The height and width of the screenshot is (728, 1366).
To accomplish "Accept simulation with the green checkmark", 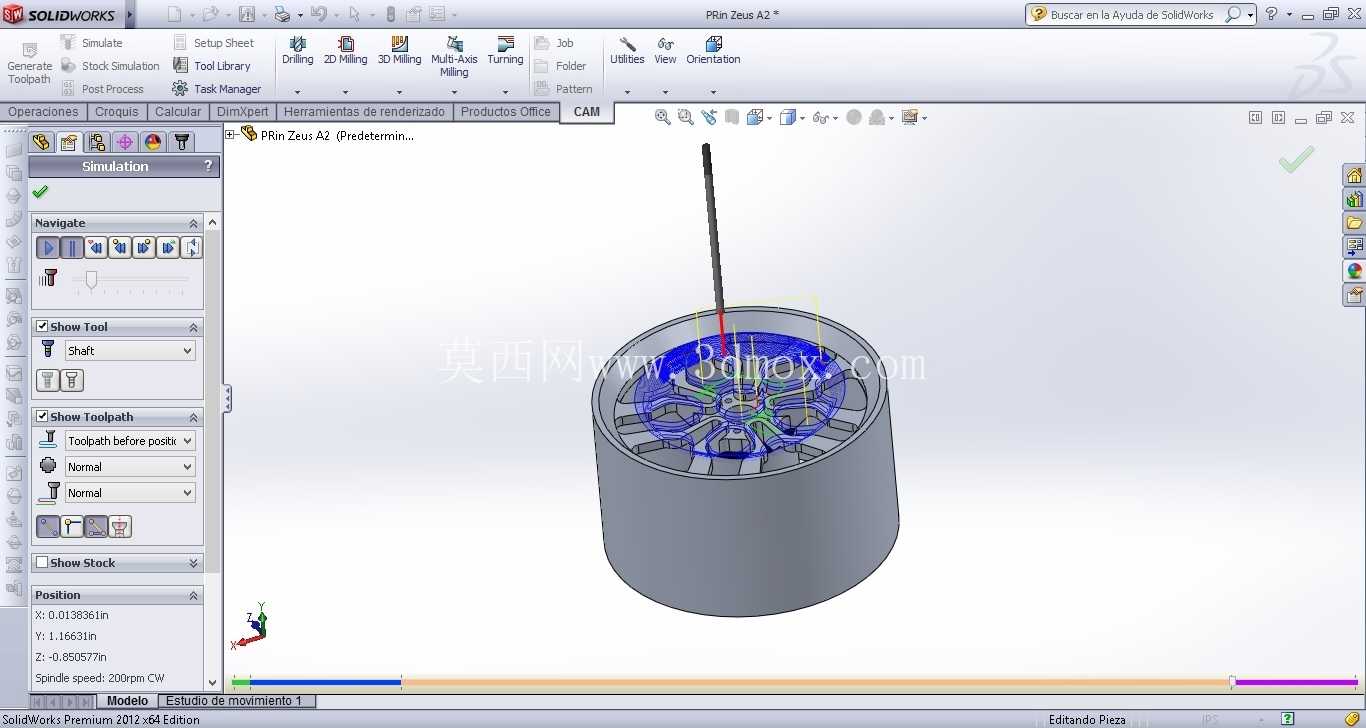I will pyautogui.click(x=40, y=192).
